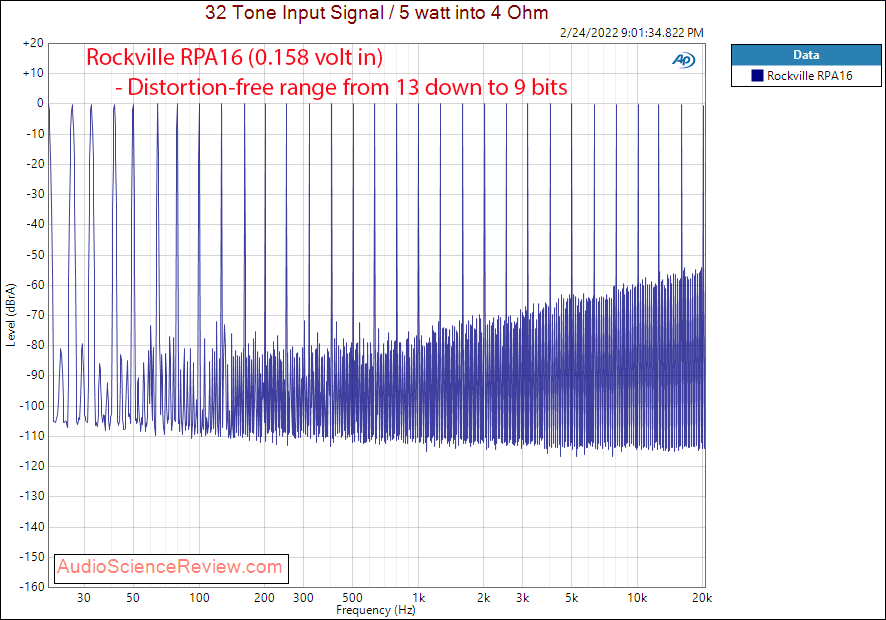This screenshot has width=886, height=620.
Task: Click the timestamp 2/24/2022 9:01:34.822 PM
Action: pos(631,33)
